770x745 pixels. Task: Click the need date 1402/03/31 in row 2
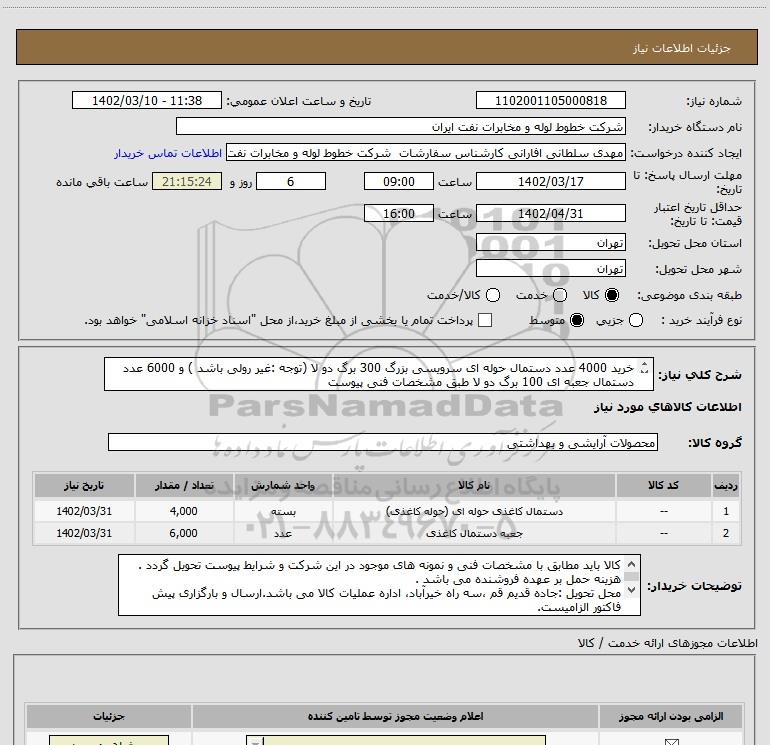click(x=84, y=533)
